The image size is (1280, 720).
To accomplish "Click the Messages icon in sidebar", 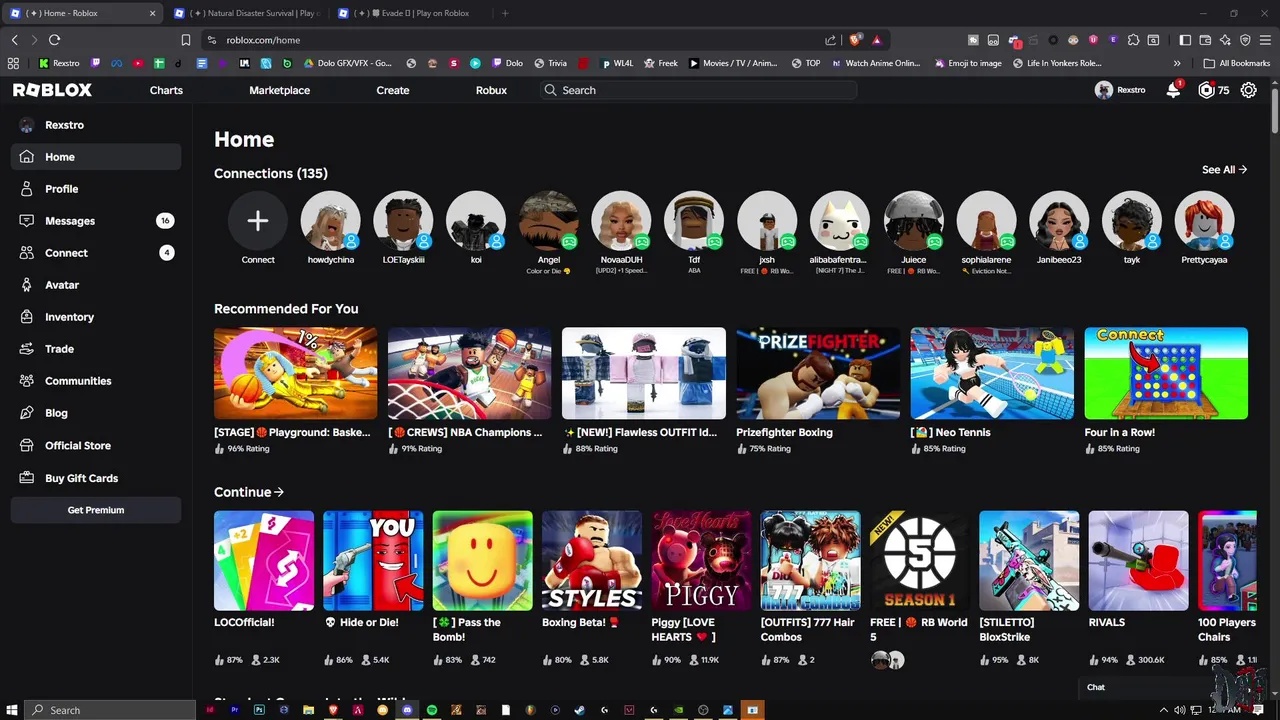I will (x=26, y=221).
